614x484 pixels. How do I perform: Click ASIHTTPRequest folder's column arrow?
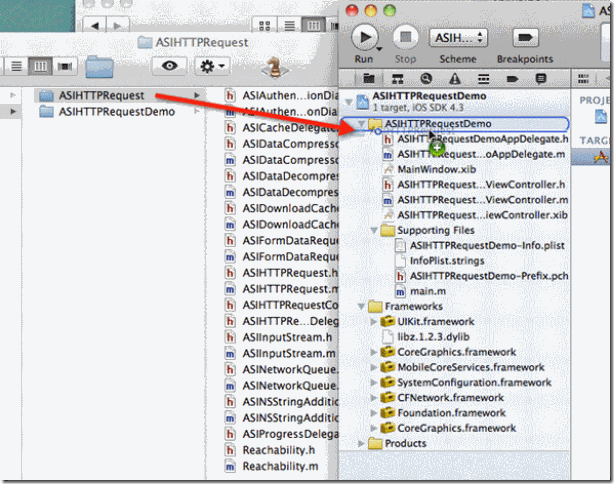coord(197,95)
